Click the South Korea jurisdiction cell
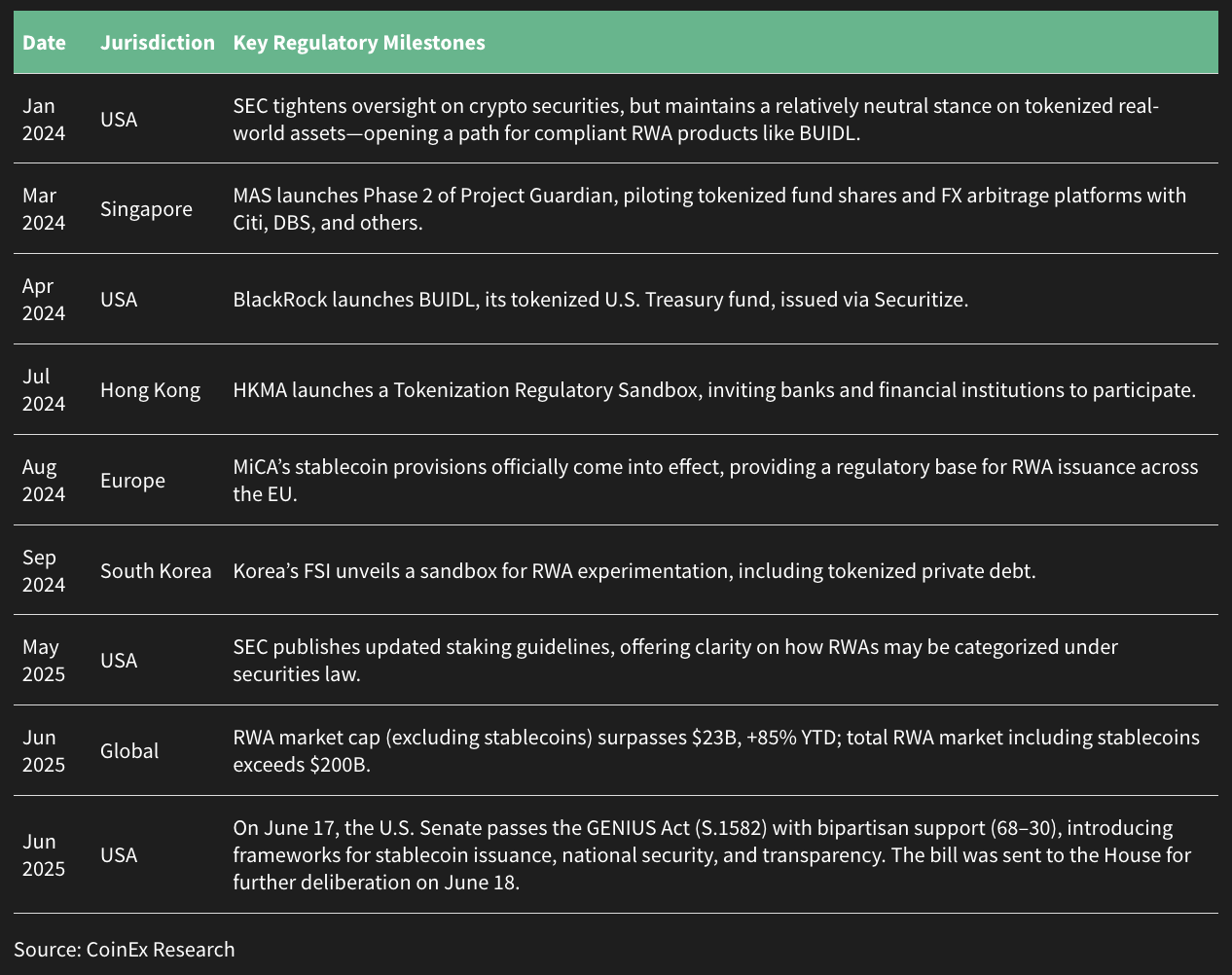The width and height of the screenshot is (1232, 975). (x=156, y=570)
